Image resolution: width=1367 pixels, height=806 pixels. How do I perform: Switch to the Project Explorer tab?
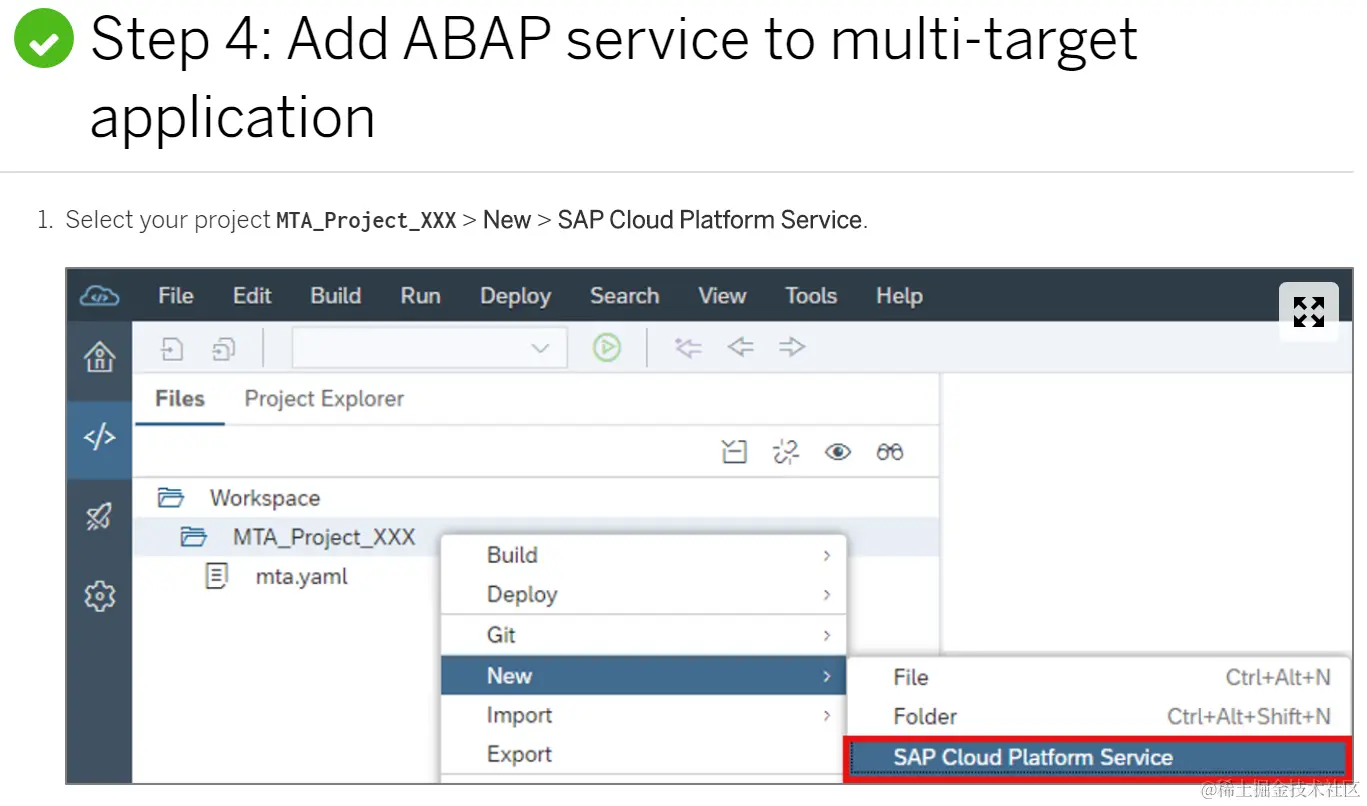pos(324,398)
